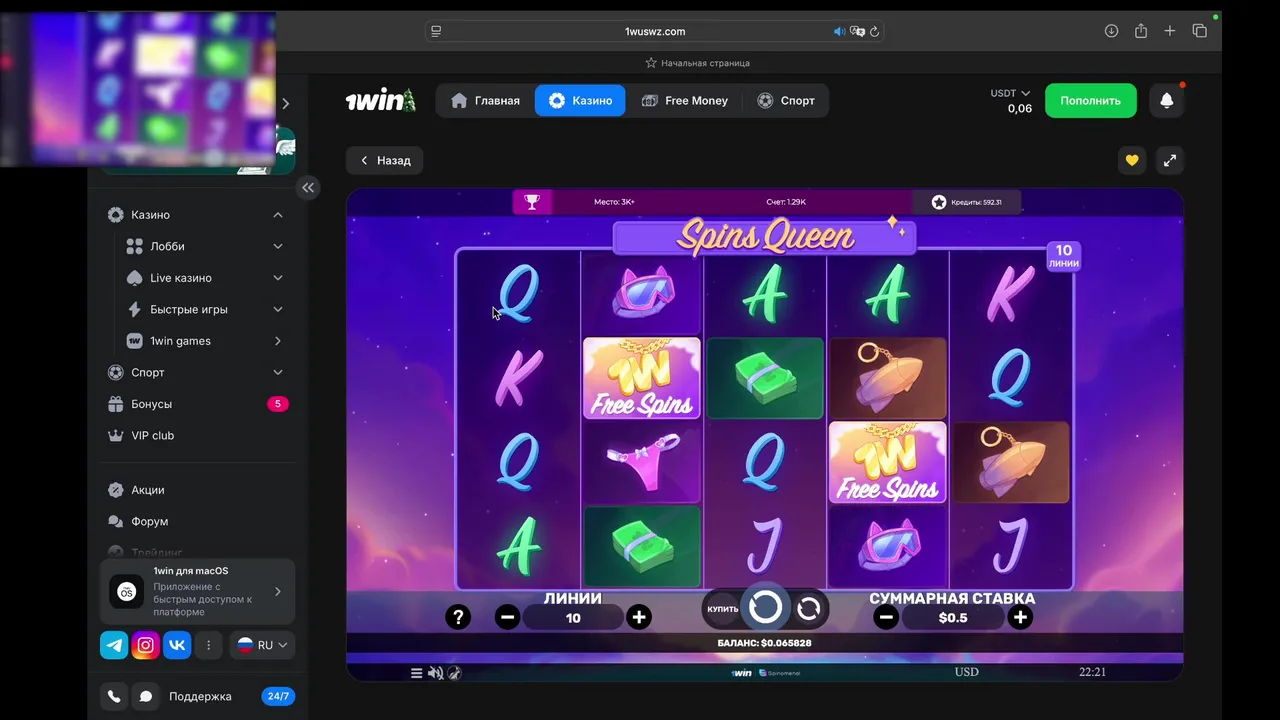The height and width of the screenshot is (720, 1280).
Task: Click the 10 линии badge
Action: click(1063, 256)
